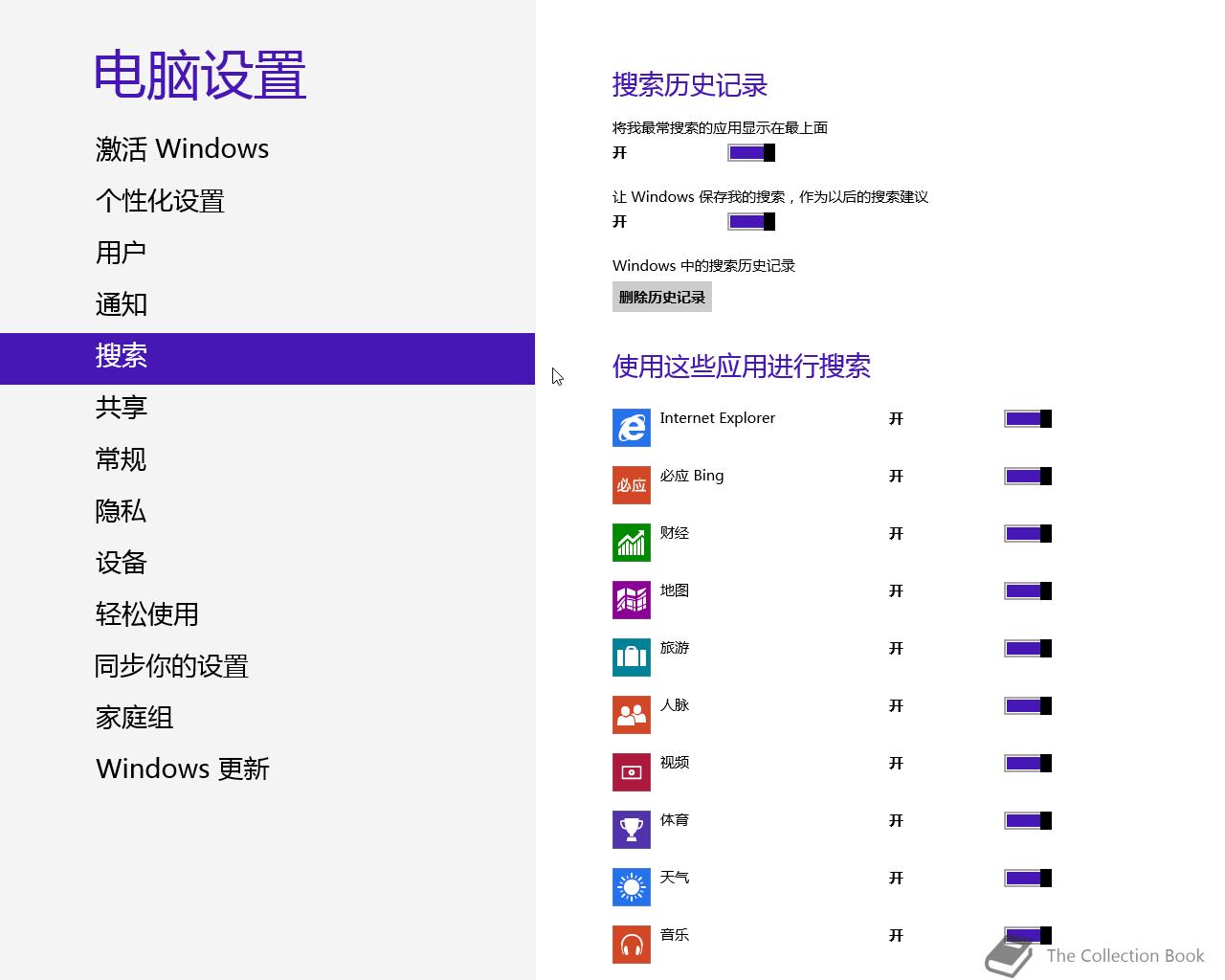The width and height of the screenshot is (1225, 980).
Task: Click the 人脉 people app icon
Action: (x=632, y=715)
